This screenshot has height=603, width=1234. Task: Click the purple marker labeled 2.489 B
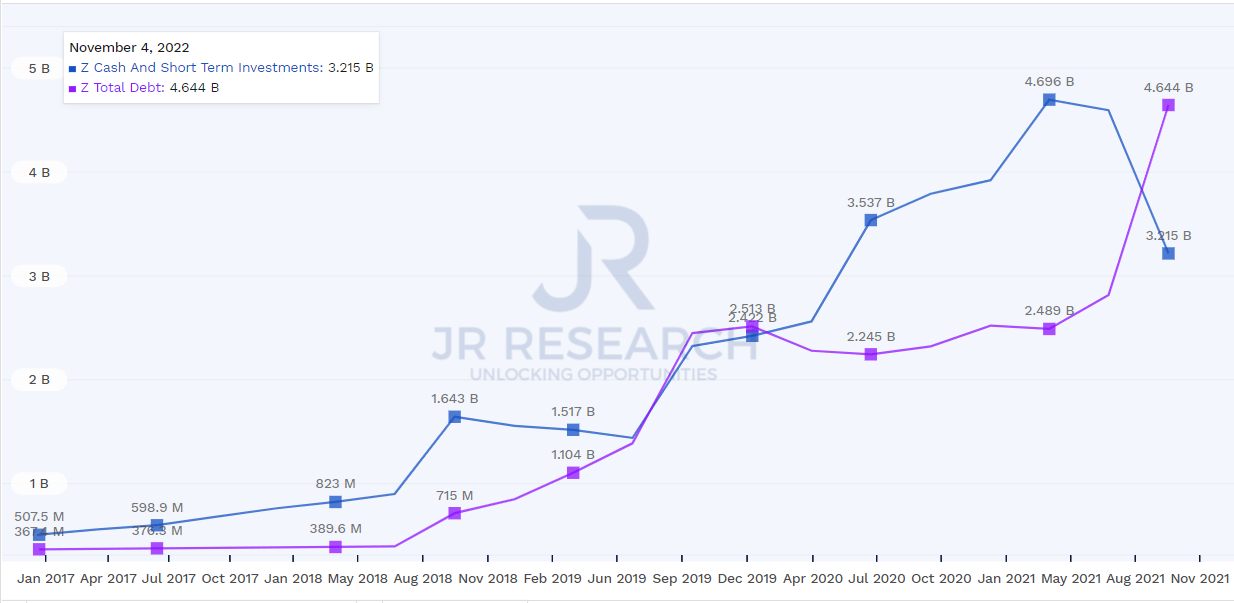(x=1048, y=327)
